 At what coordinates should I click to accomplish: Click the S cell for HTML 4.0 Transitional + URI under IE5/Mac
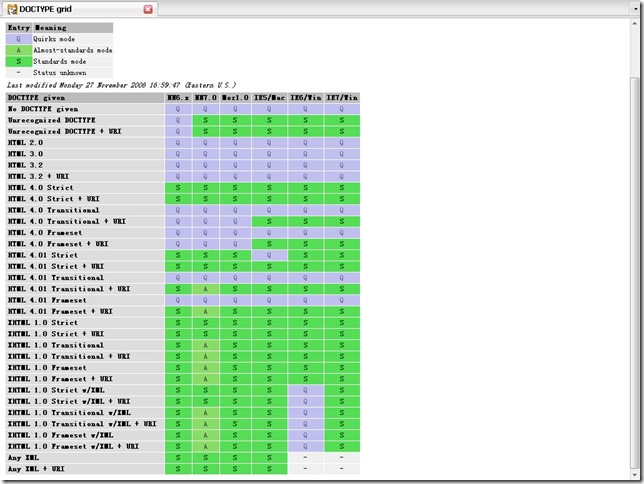(x=269, y=221)
